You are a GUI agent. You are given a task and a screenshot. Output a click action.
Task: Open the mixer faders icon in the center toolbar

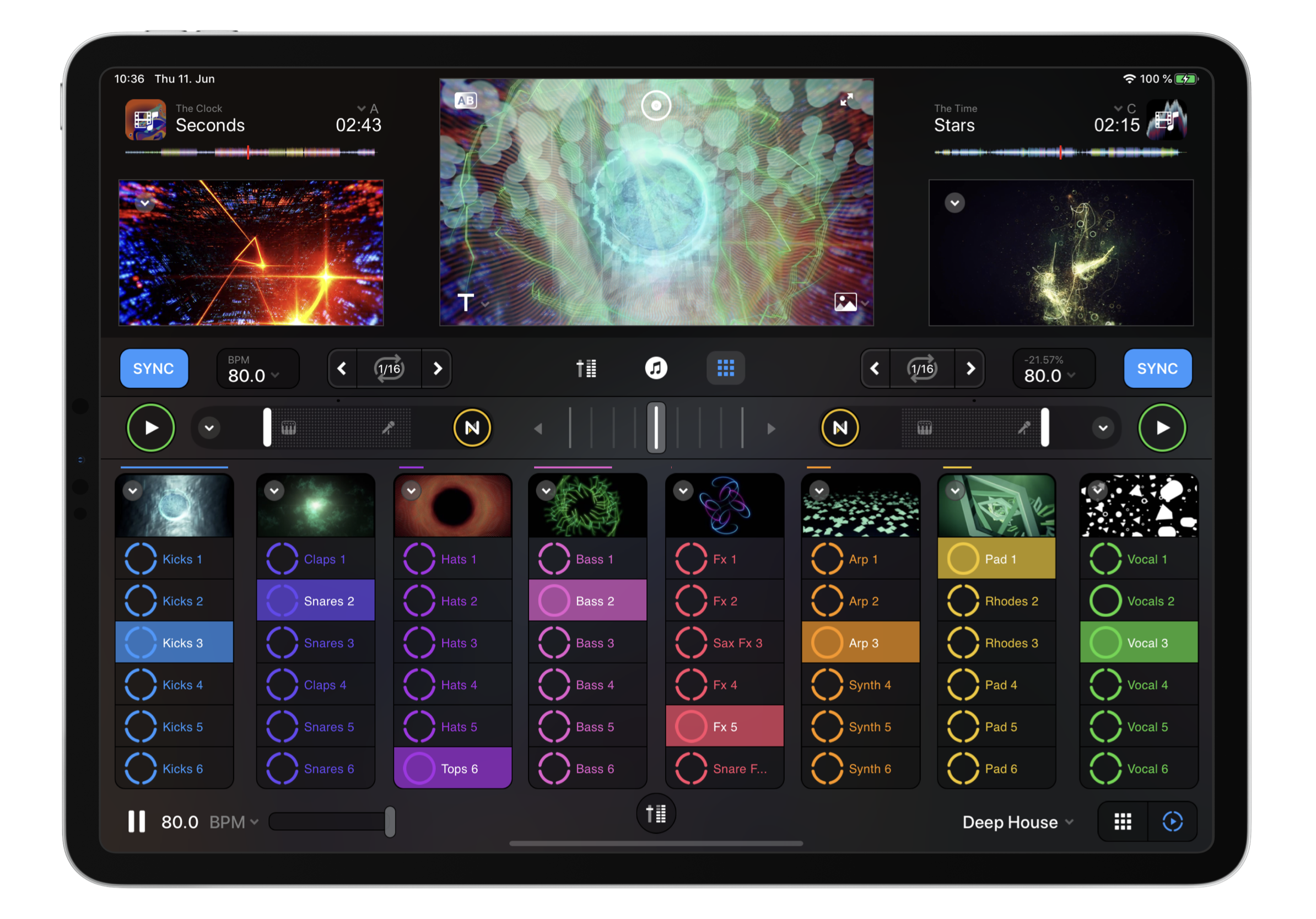[x=586, y=369]
